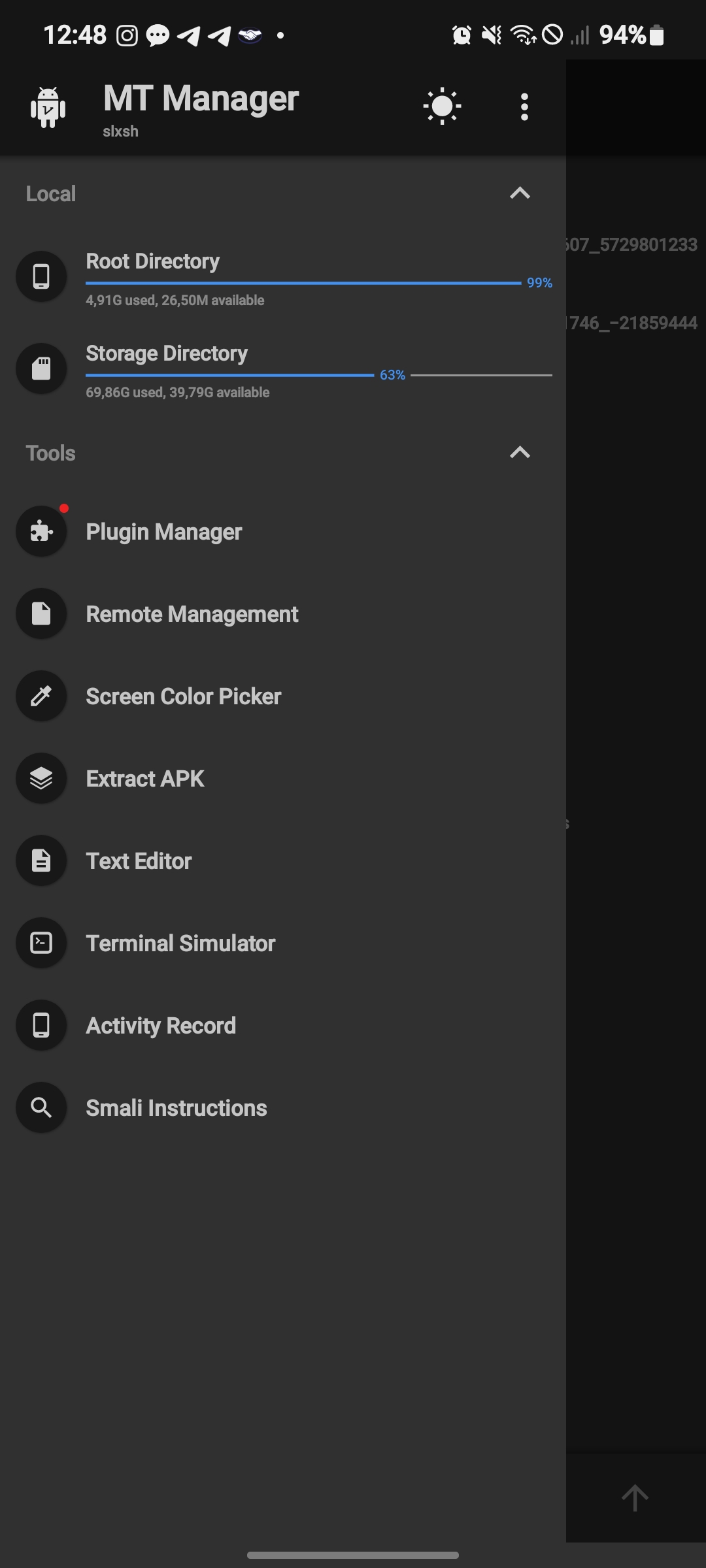Collapse the Local section chevron
The width and height of the screenshot is (706, 1568).
click(520, 193)
